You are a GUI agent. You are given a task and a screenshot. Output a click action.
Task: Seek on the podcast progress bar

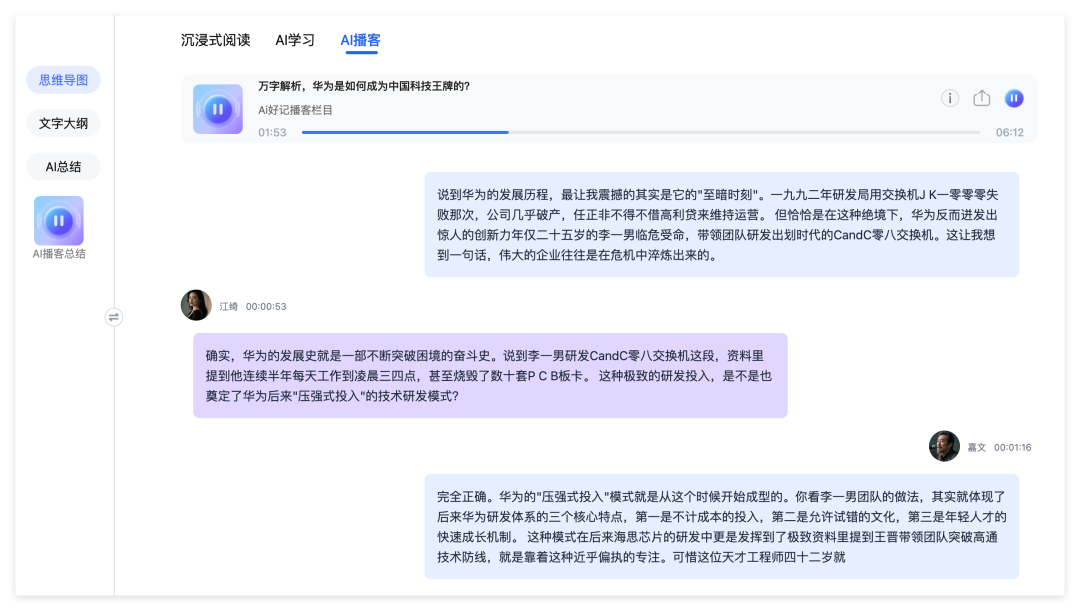click(640, 132)
